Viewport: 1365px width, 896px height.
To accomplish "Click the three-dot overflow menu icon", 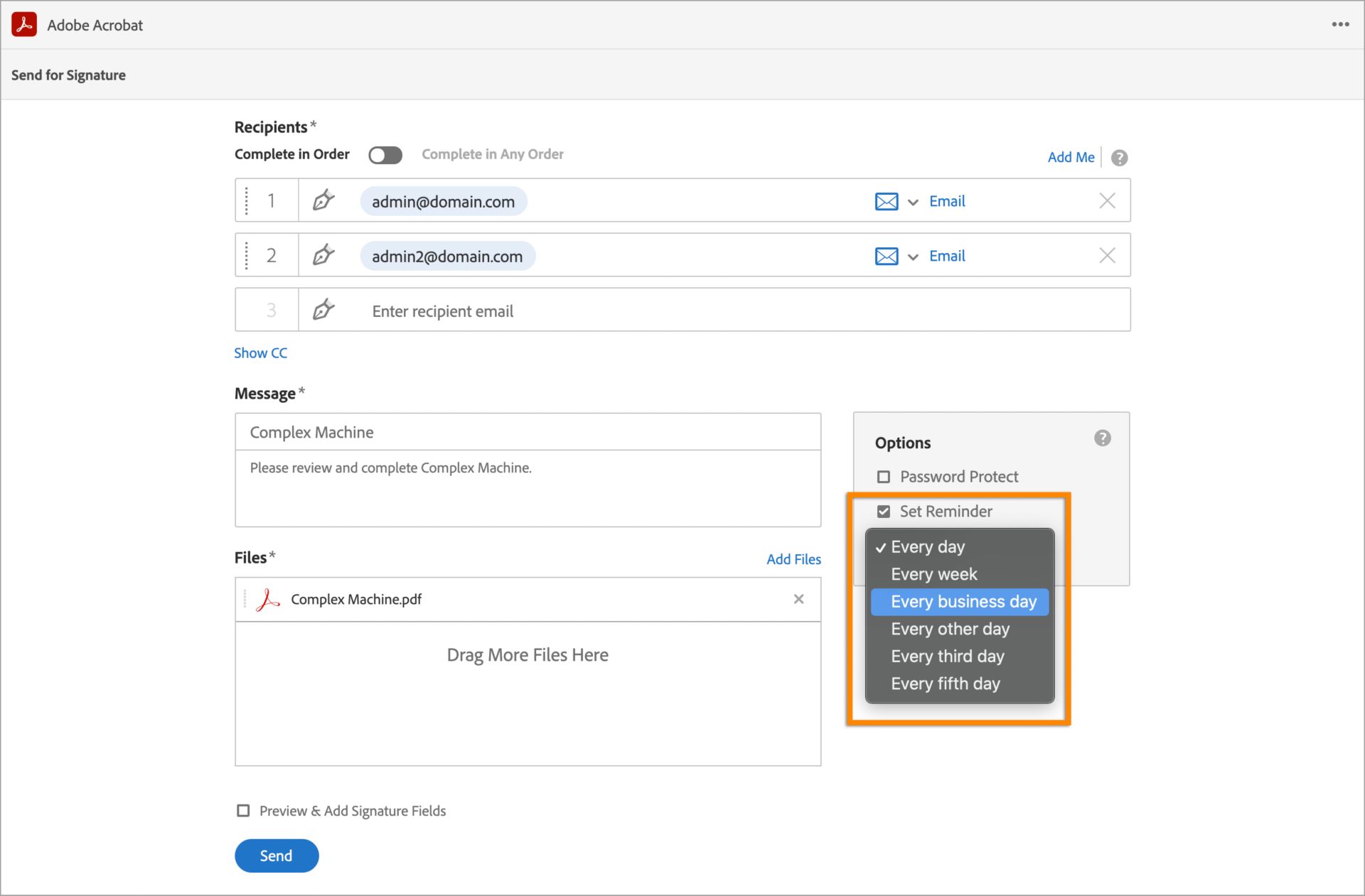I will [x=1341, y=24].
